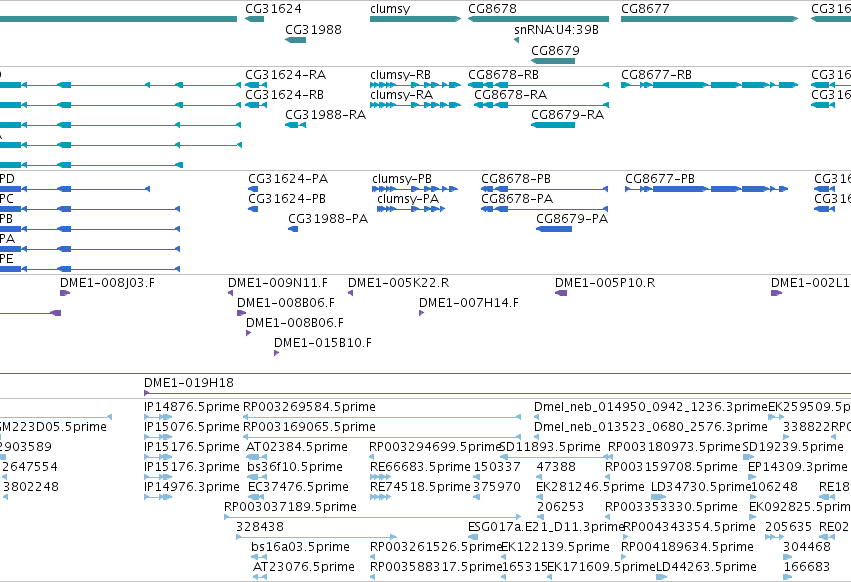
Task: Select the feature labeled 47388
Action: coord(556,467)
